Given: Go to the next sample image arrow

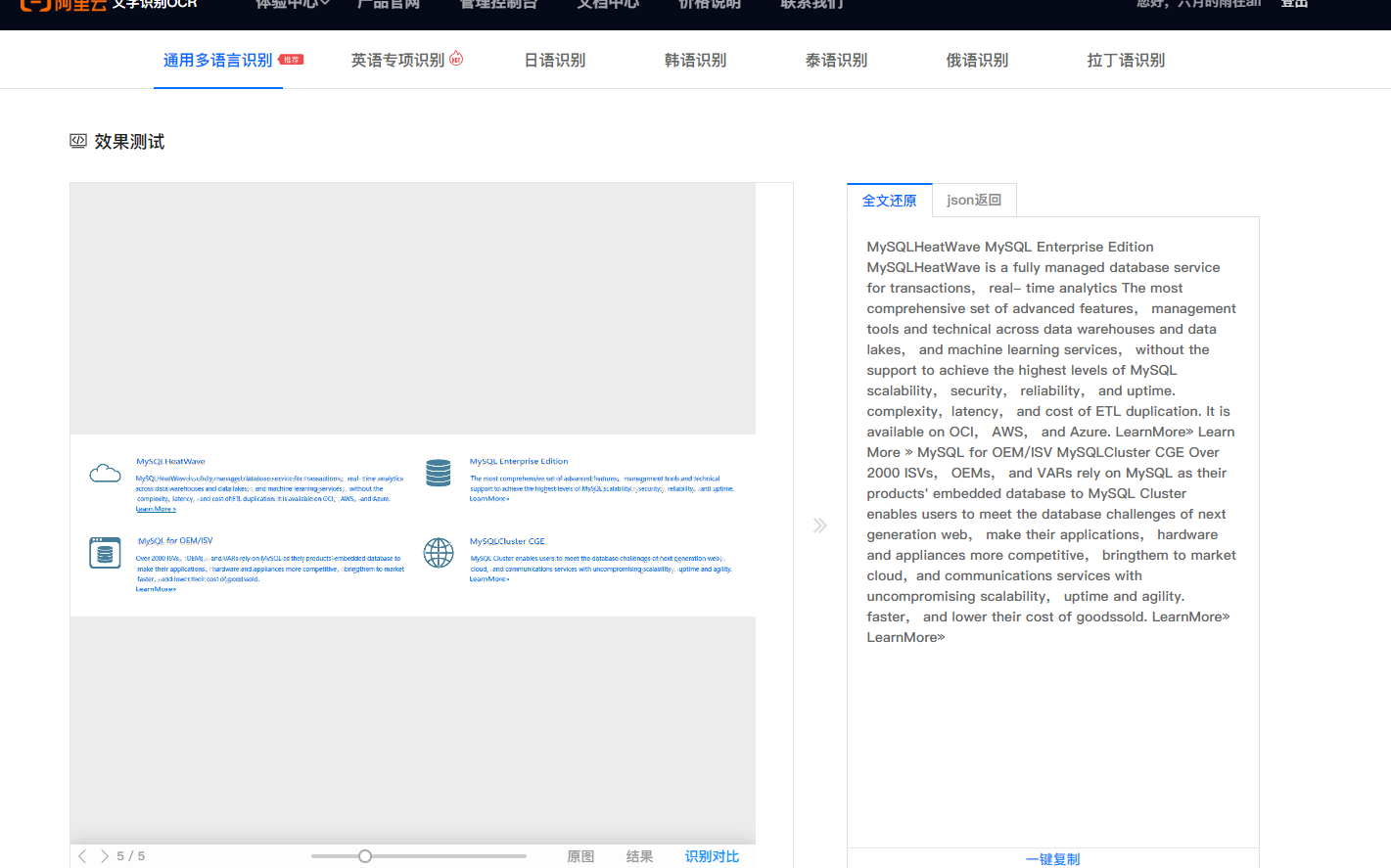Looking at the screenshot, I should pos(104,856).
